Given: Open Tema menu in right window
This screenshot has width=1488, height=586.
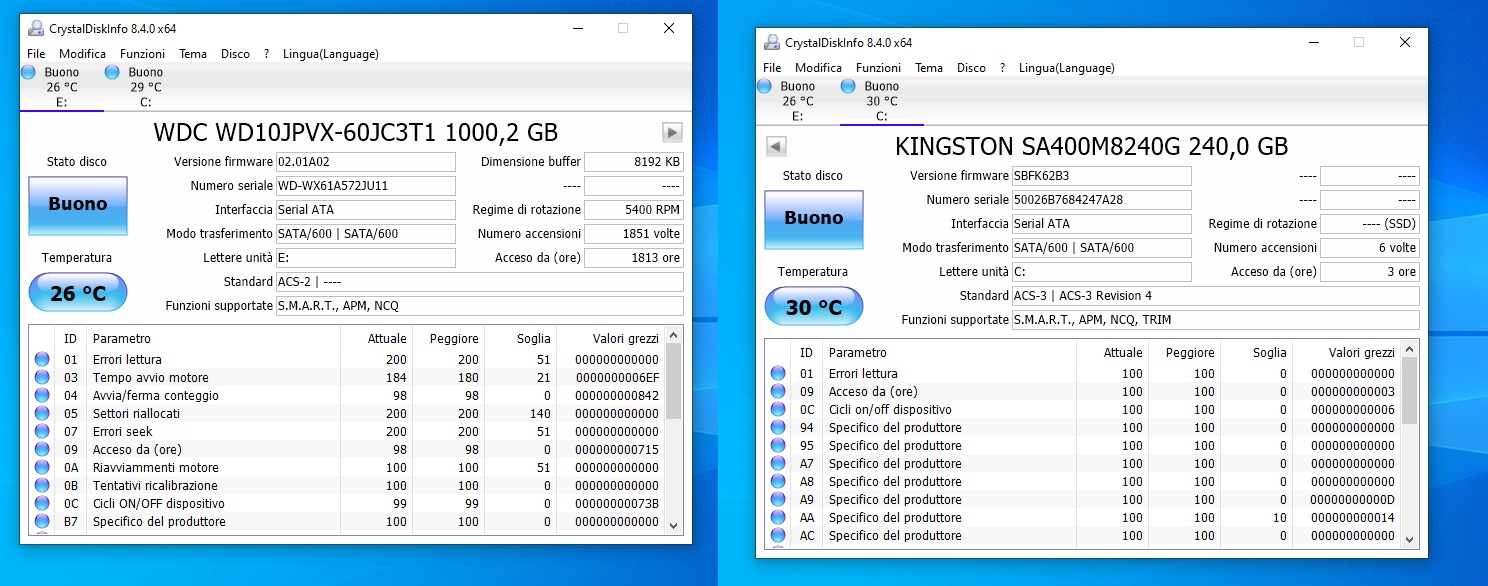Looking at the screenshot, I should (x=929, y=68).
